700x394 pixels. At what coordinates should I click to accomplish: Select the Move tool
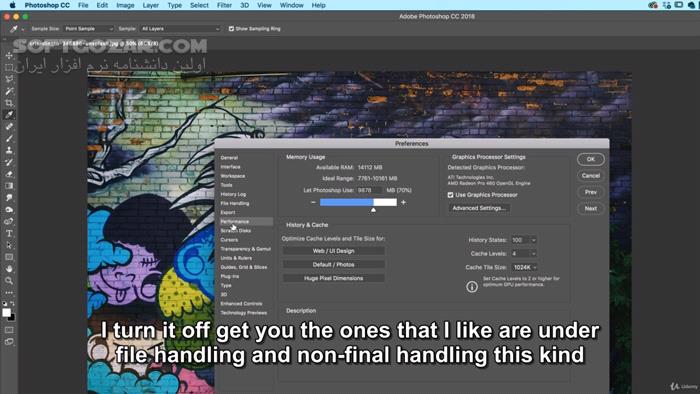tap(9, 56)
